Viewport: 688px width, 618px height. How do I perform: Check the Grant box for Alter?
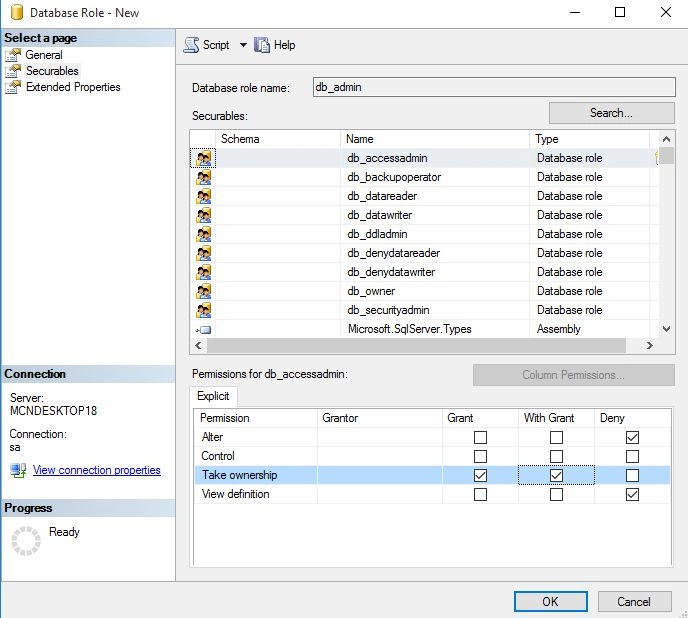[480, 437]
